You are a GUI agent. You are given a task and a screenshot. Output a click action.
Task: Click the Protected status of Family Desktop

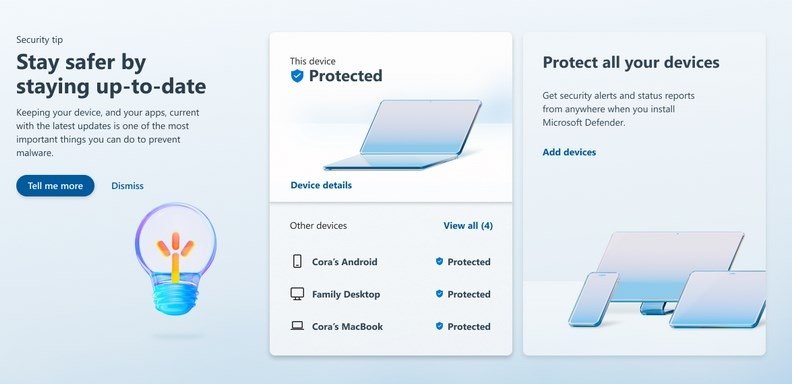point(469,294)
